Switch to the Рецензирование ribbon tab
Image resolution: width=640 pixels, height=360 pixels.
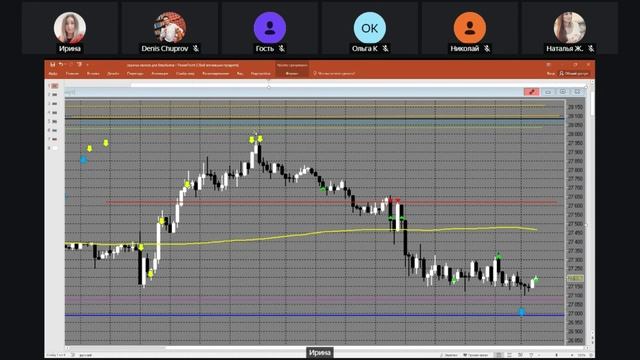coord(216,73)
